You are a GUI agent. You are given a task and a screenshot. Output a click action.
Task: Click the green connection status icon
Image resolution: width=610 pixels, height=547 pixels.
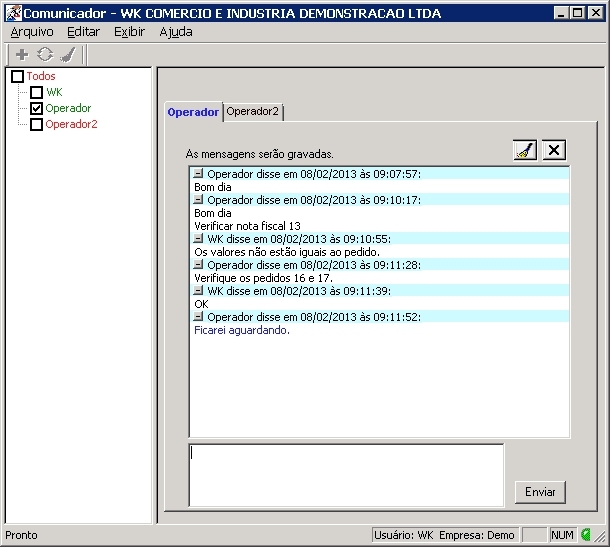click(x=586, y=535)
